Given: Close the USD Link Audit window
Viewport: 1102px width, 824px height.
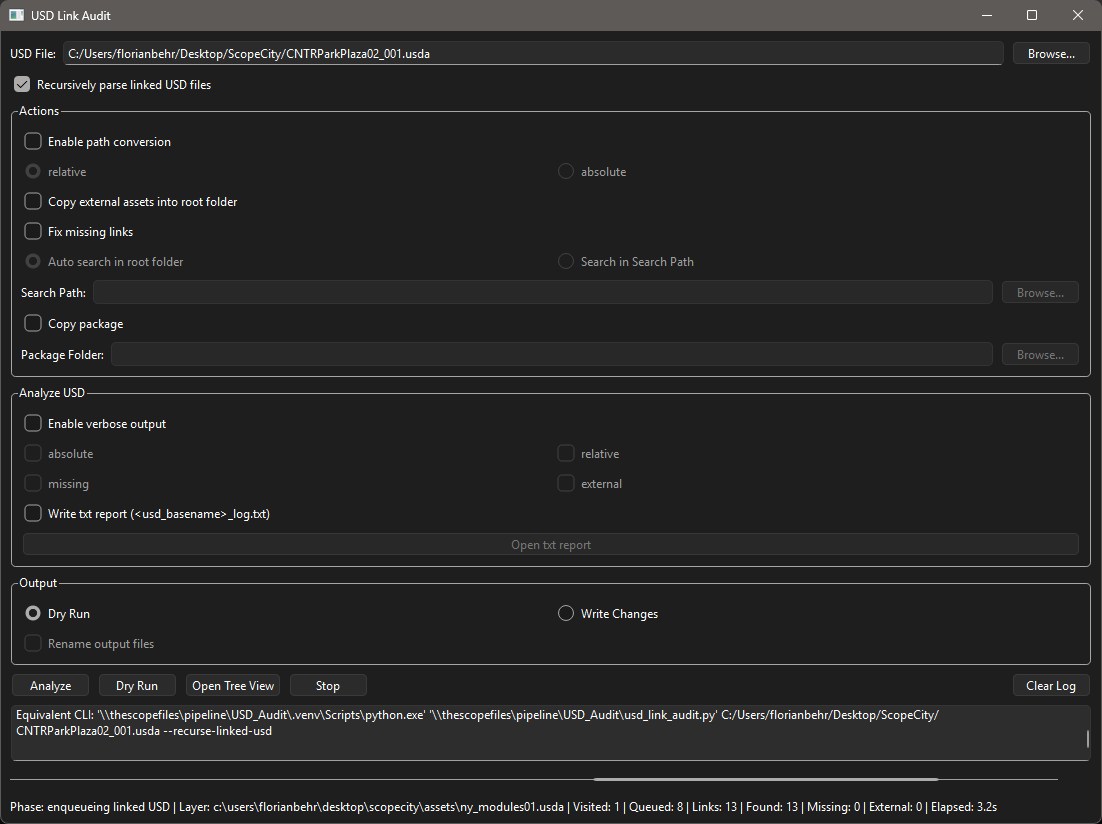Looking at the screenshot, I should pos(1077,15).
